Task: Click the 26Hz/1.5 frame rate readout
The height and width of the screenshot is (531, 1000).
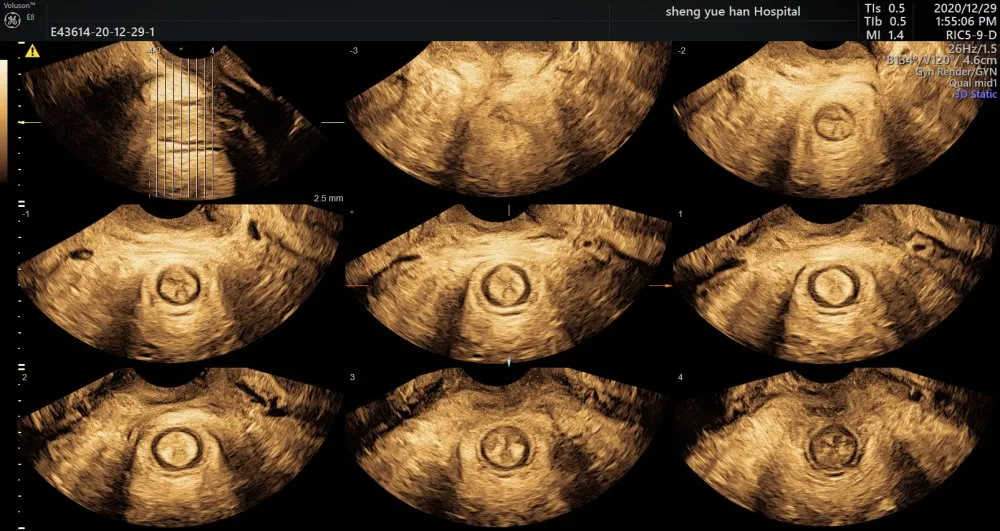Action: click(973, 48)
